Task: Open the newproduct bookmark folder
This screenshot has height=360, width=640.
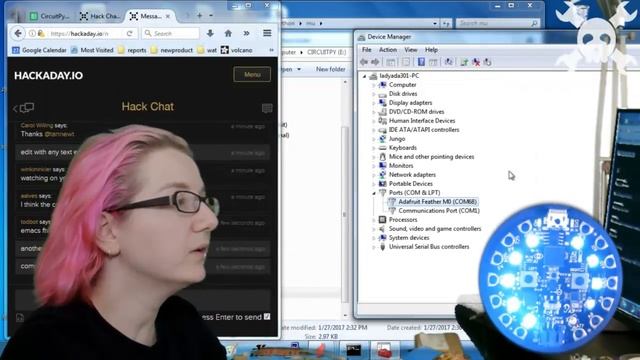Action: [x=171, y=50]
